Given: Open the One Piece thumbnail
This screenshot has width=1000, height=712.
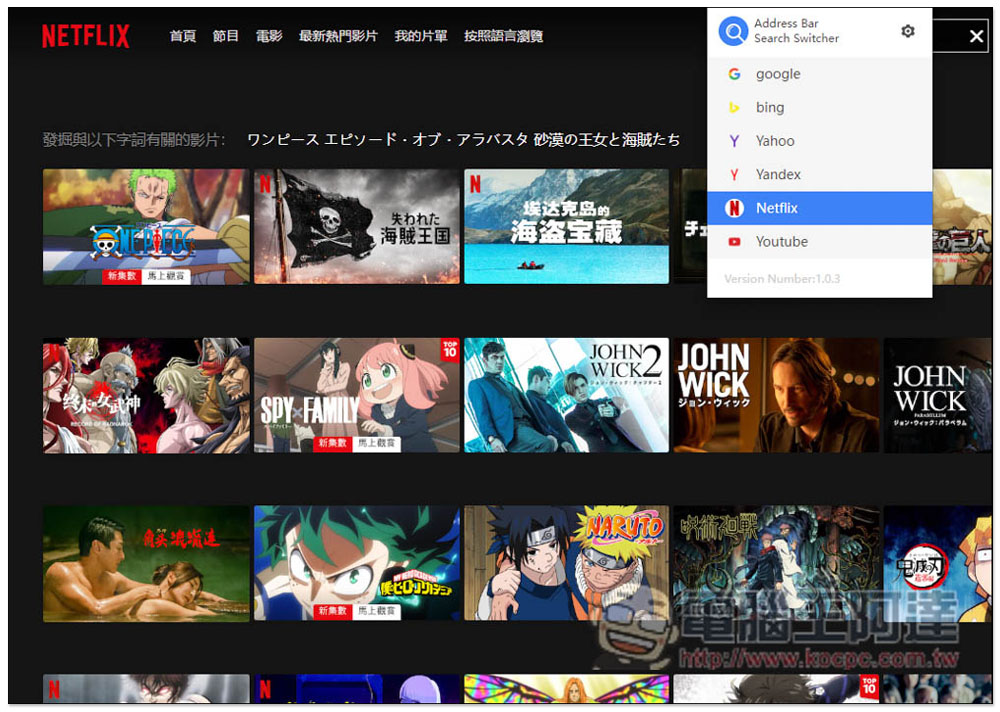Looking at the screenshot, I should tap(146, 226).
